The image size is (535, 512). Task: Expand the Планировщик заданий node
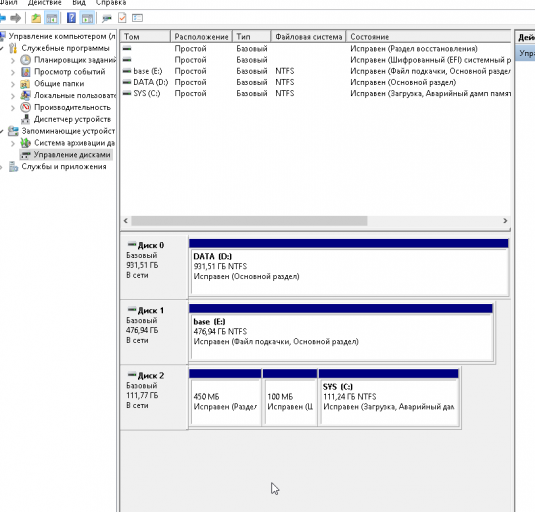13,60
